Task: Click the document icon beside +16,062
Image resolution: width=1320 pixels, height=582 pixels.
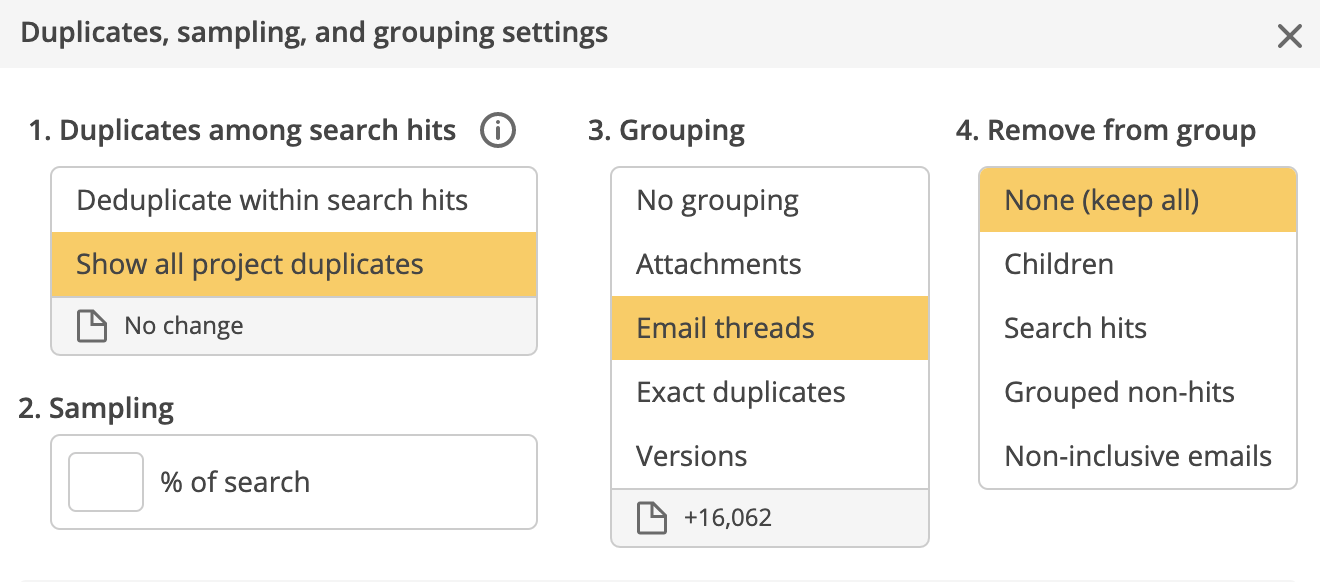Action: pos(651,517)
